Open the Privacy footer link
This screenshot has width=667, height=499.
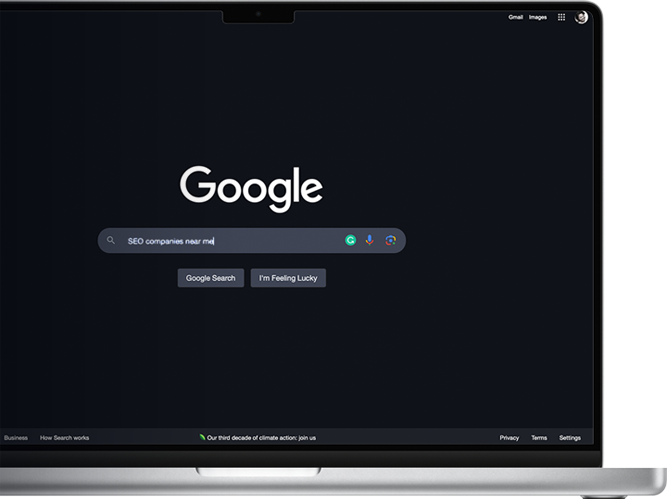[509, 438]
